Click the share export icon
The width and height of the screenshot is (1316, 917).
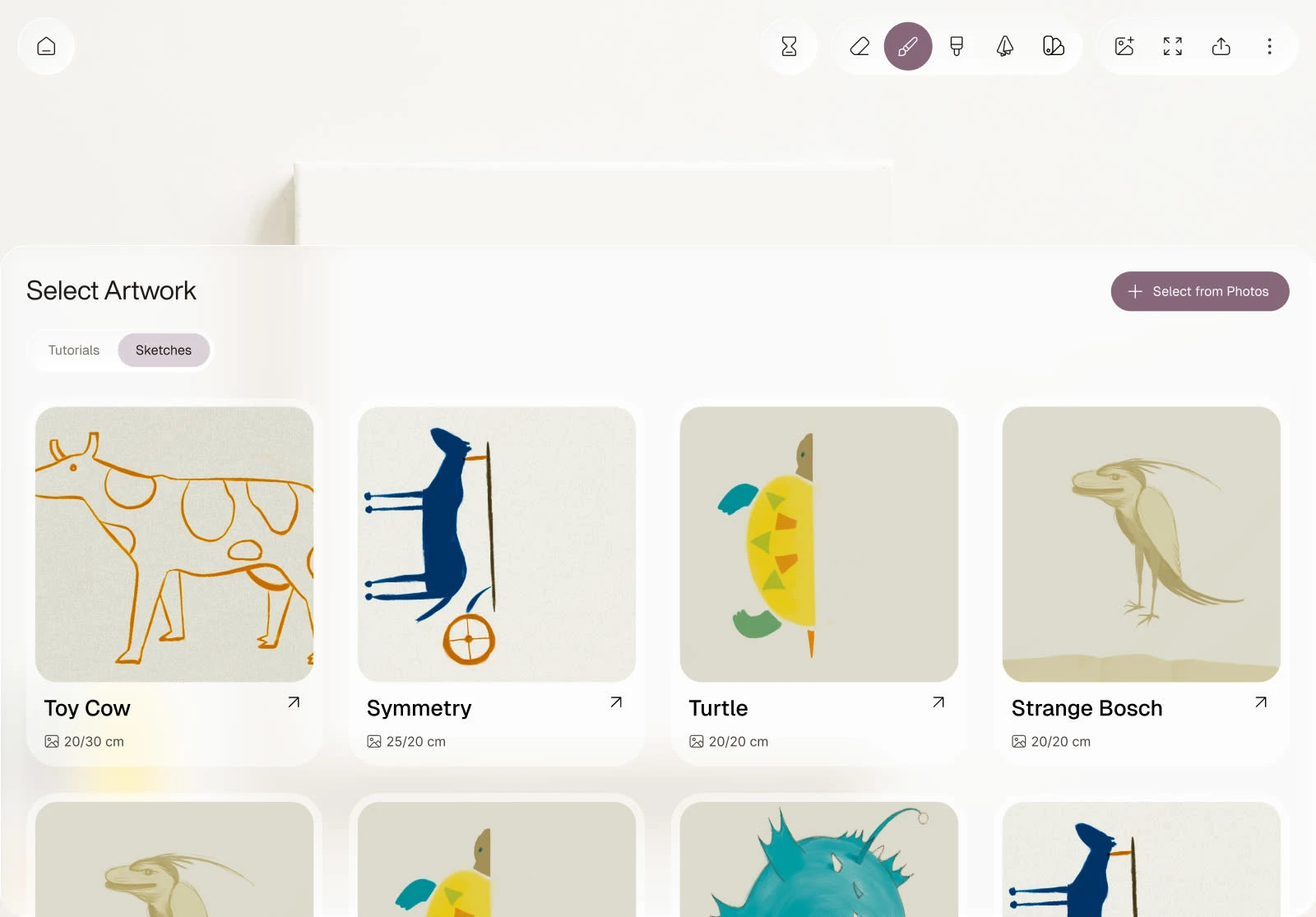coord(1221,46)
